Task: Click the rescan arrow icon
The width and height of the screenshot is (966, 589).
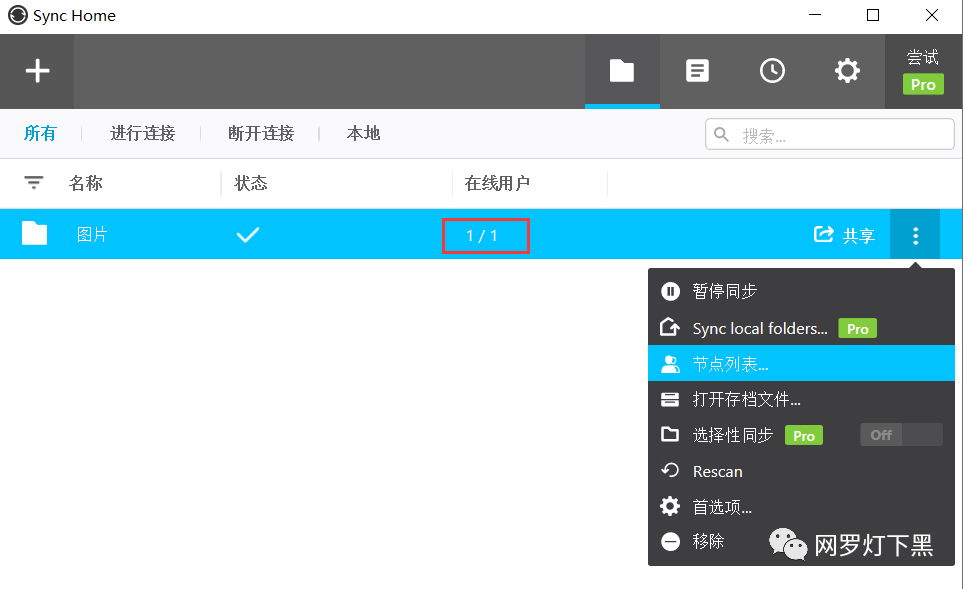Action: 670,471
